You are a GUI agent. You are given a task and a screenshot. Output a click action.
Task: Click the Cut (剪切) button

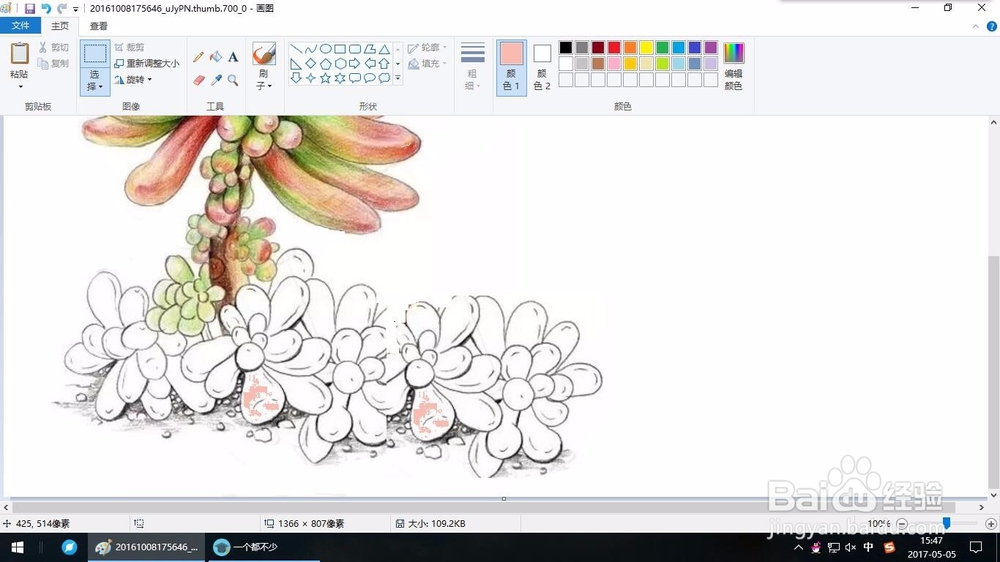click(54, 47)
